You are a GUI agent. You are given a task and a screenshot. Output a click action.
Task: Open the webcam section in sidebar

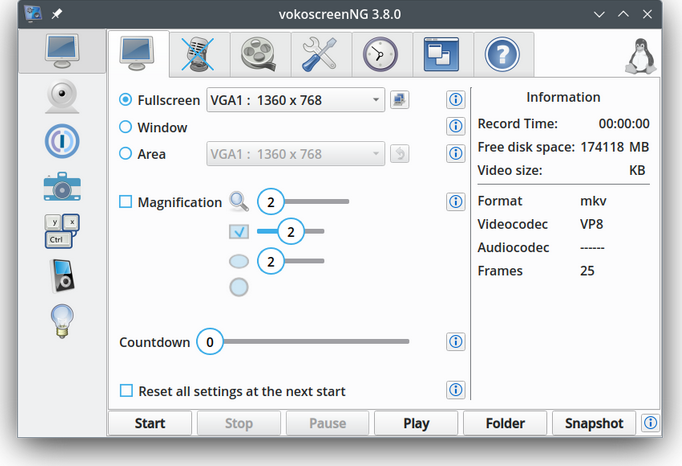(x=61, y=98)
